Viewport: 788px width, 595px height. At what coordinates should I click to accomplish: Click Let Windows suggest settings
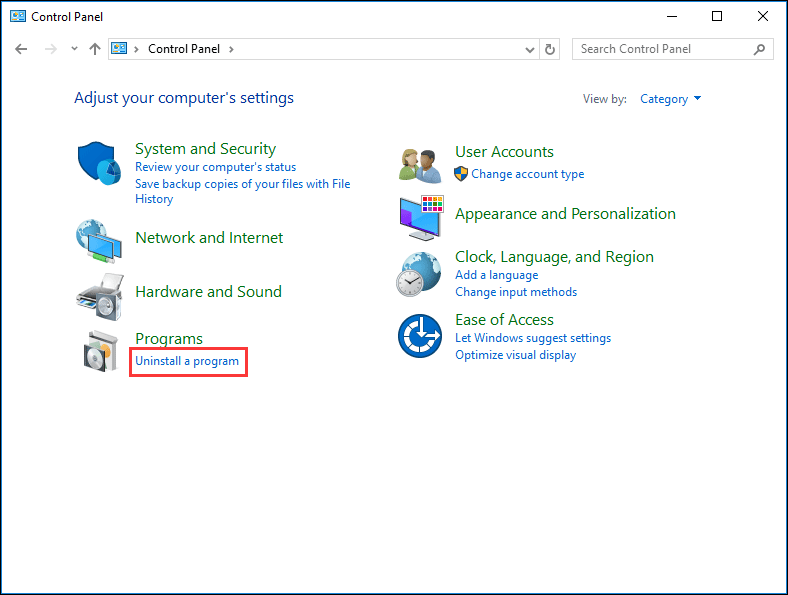click(x=533, y=338)
